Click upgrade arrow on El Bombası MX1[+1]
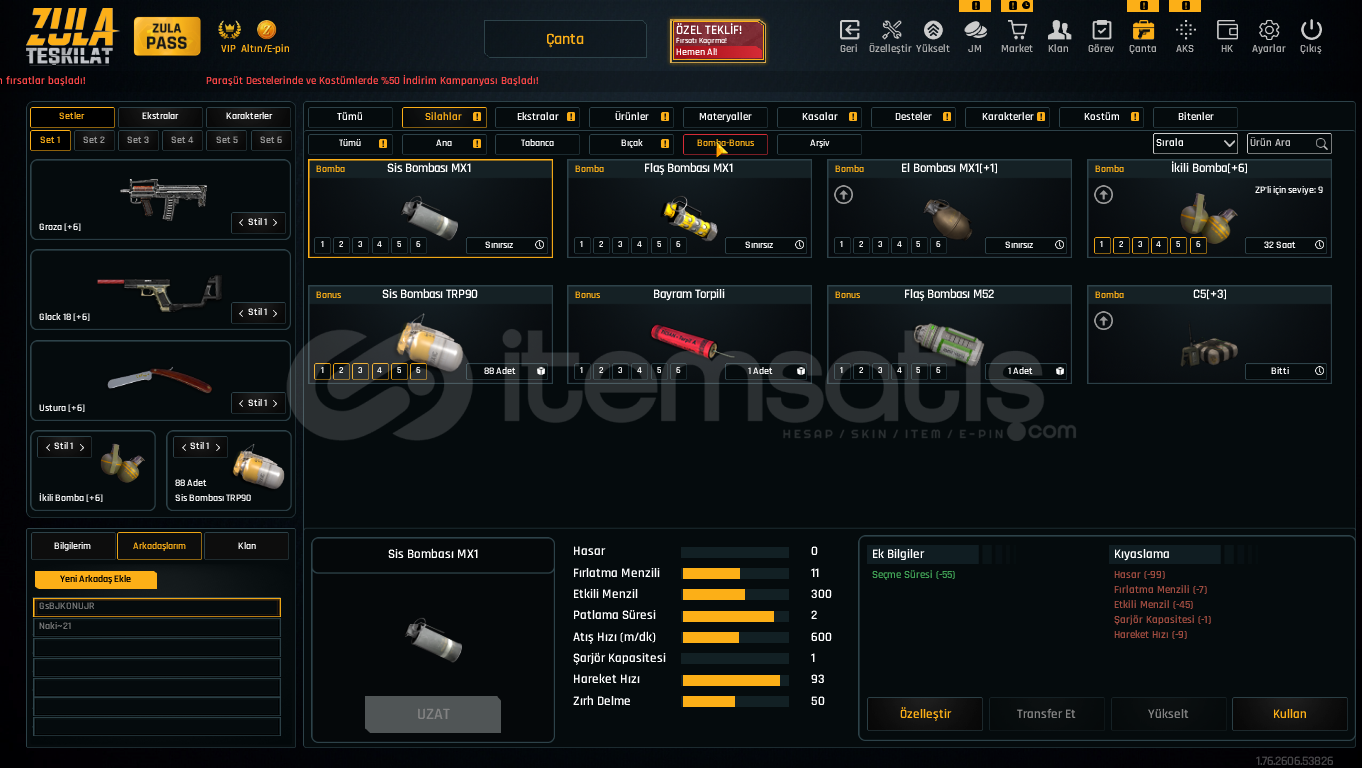The width and height of the screenshot is (1362, 771). [x=844, y=194]
